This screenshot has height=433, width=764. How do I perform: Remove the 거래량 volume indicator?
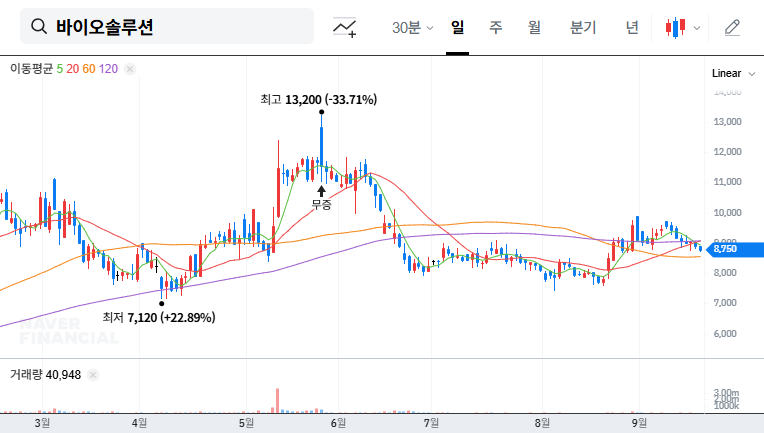click(93, 375)
